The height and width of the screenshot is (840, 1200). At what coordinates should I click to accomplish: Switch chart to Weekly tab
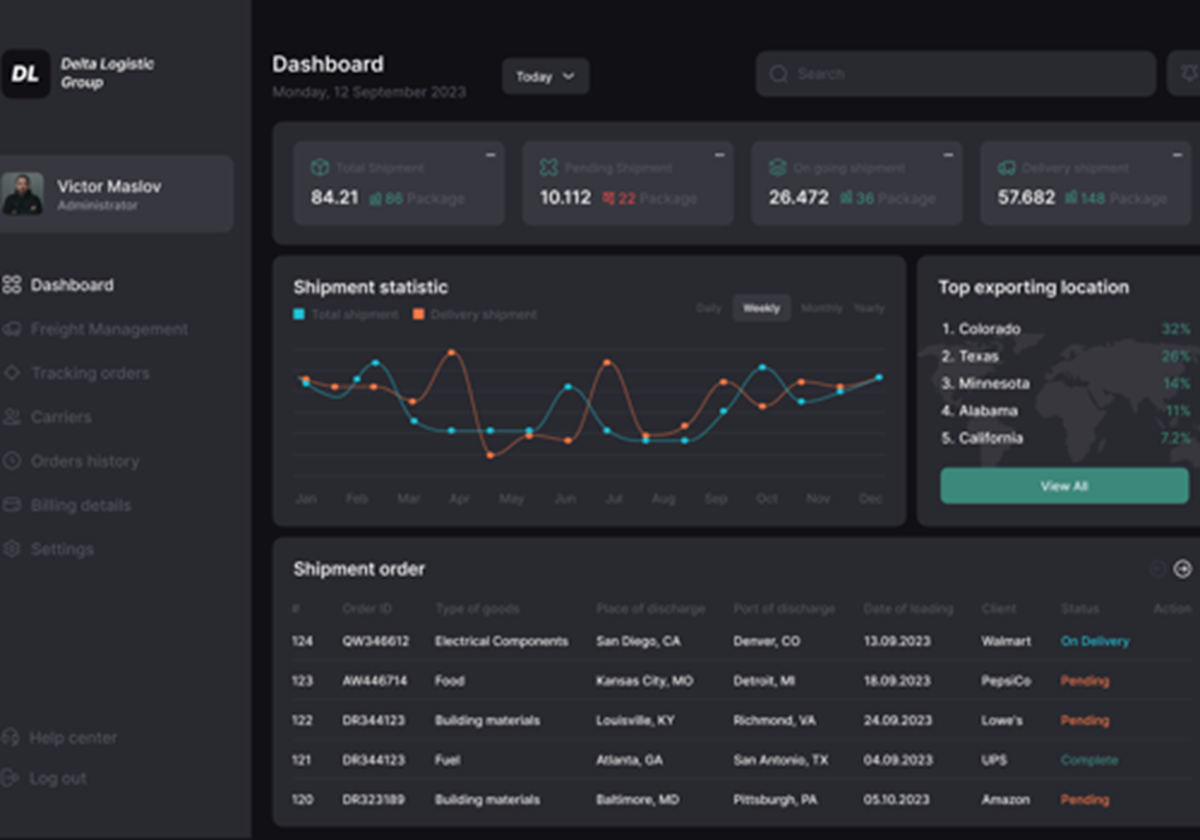click(x=761, y=308)
